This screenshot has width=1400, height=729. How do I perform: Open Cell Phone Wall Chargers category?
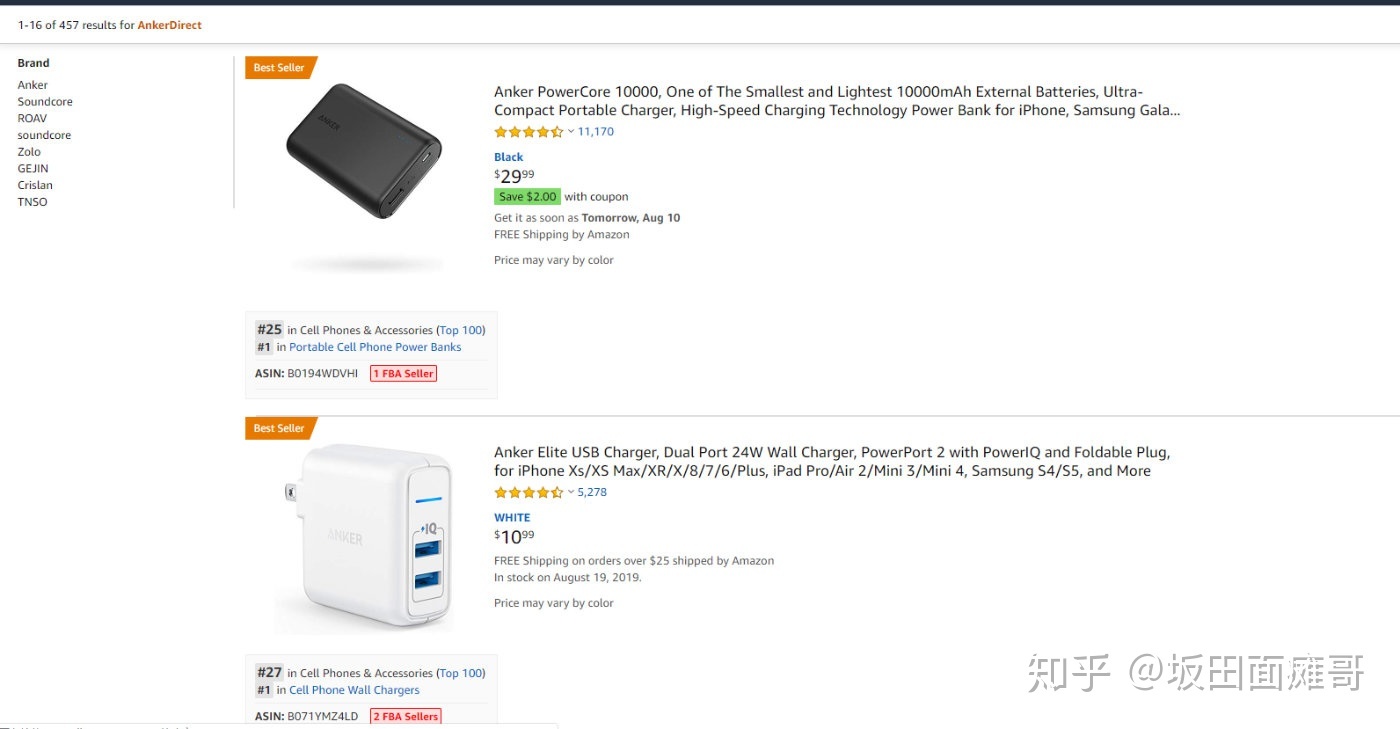(354, 690)
